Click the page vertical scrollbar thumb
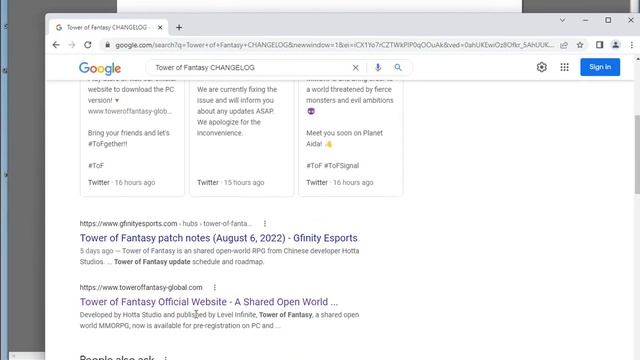640x360 pixels. click(x=637, y=154)
